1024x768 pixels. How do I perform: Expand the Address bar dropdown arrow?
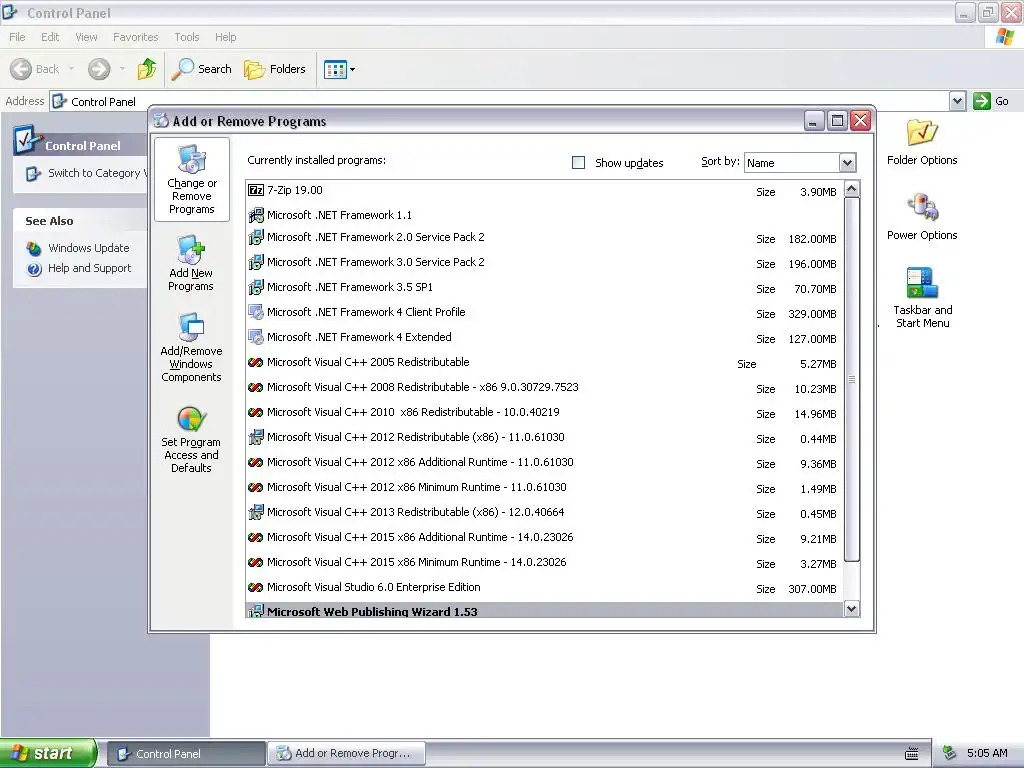click(x=957, y=101)
